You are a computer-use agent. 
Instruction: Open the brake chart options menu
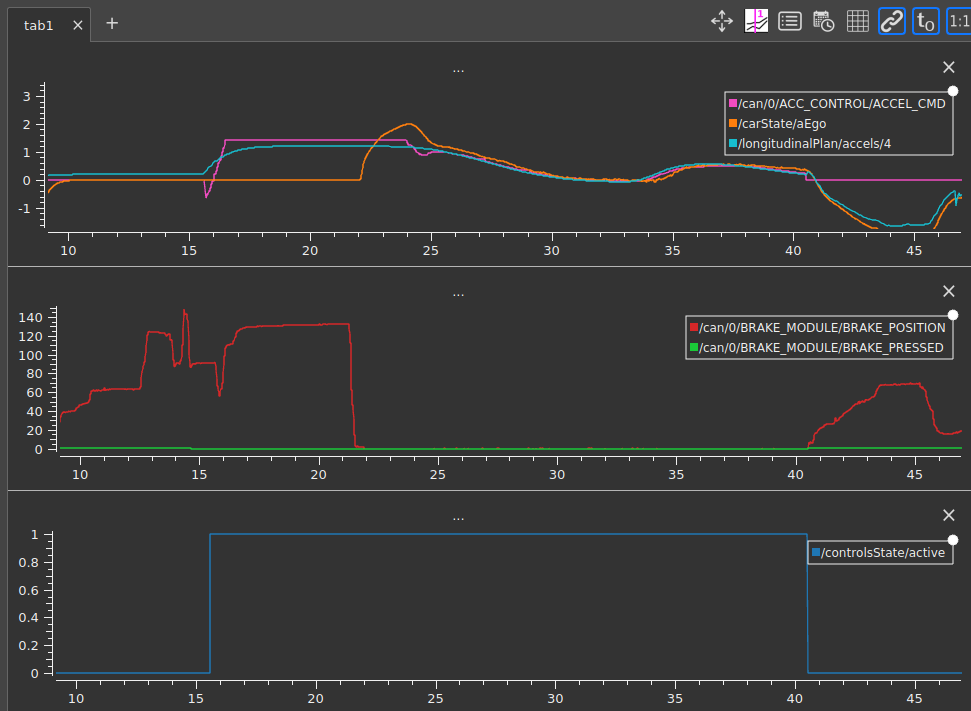coord(458,292)
